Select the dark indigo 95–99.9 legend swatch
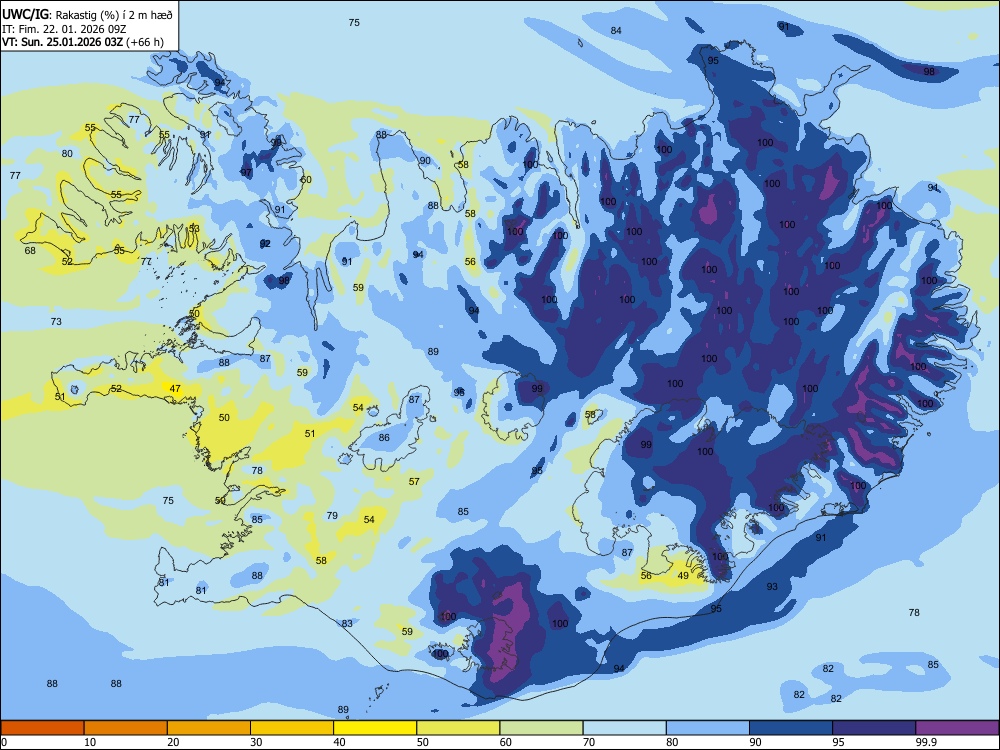Viewport: 1000px width, 750px height. coord(874,728)
